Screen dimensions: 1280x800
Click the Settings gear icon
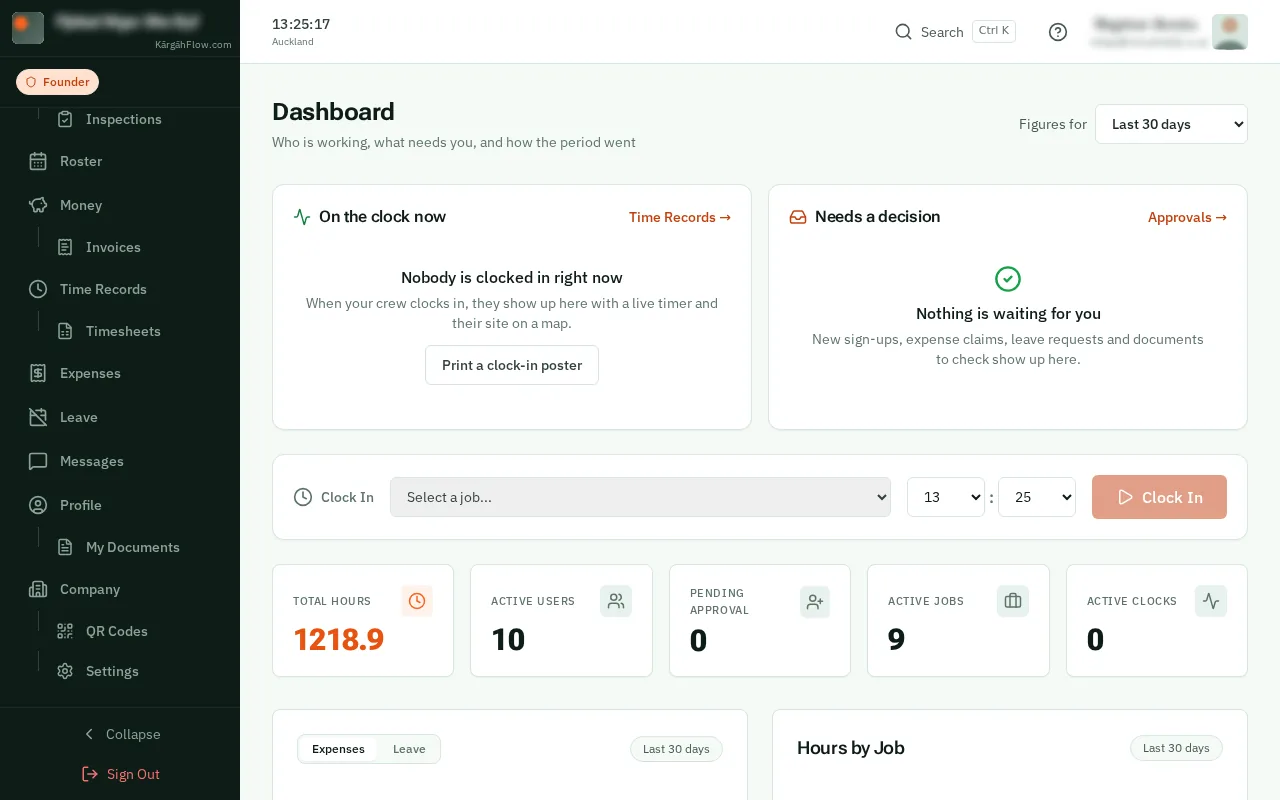coord(65,671)
